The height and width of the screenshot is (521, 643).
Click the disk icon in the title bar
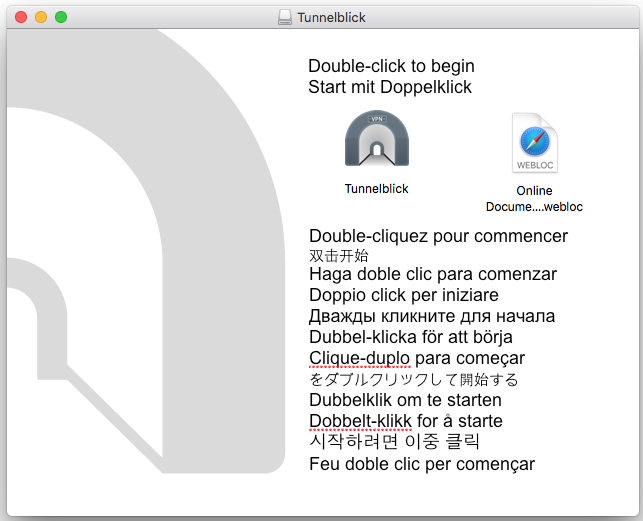pyautogui.click(x=285, y=17)
